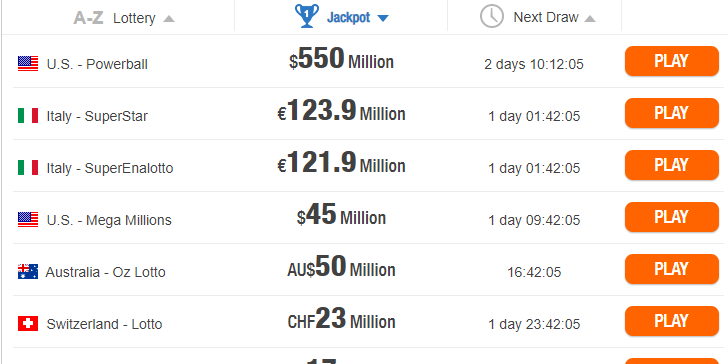Sort by the Next Draw header
Viewport: 728px width, 364px height.
pyautogui.click(x=546, y=18)
